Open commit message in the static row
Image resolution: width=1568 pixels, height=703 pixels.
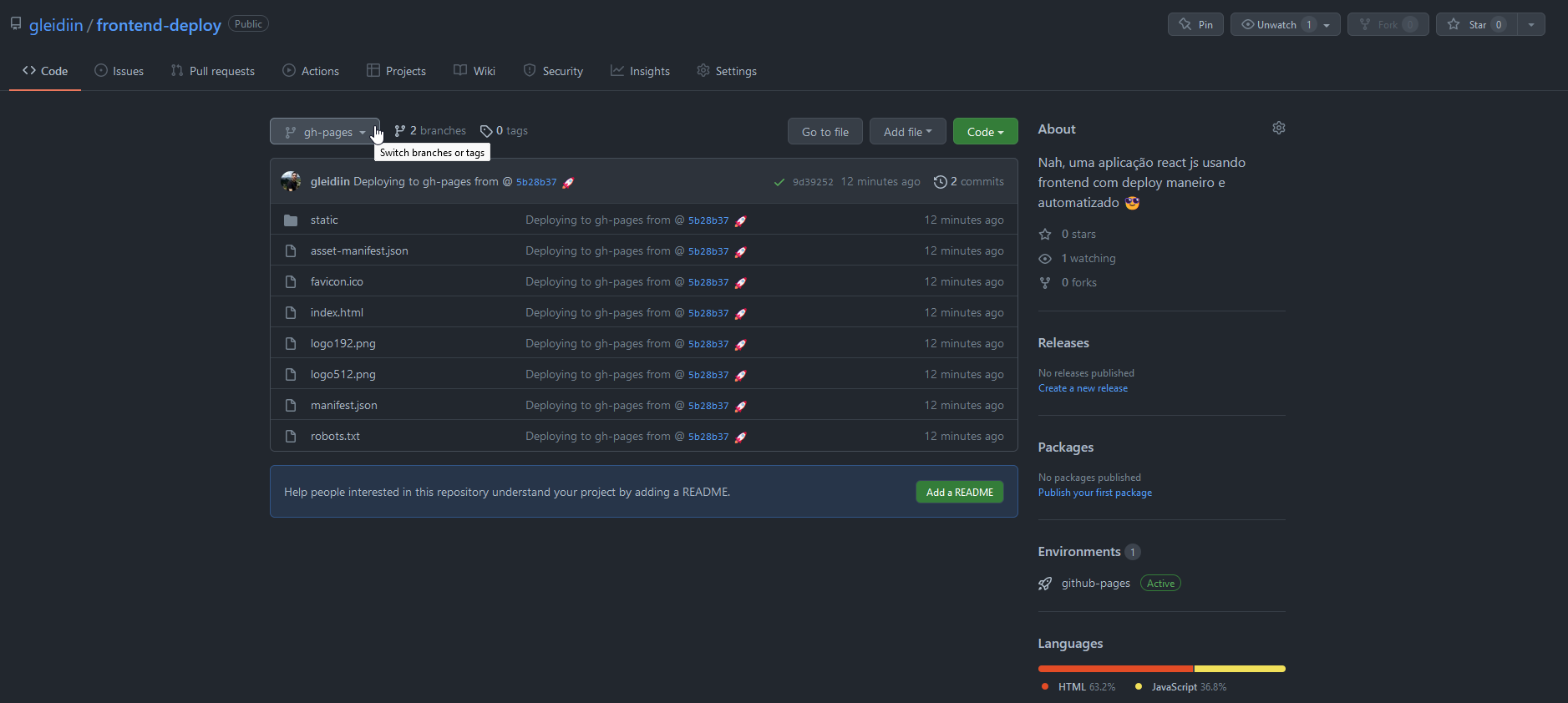point(605,220)
